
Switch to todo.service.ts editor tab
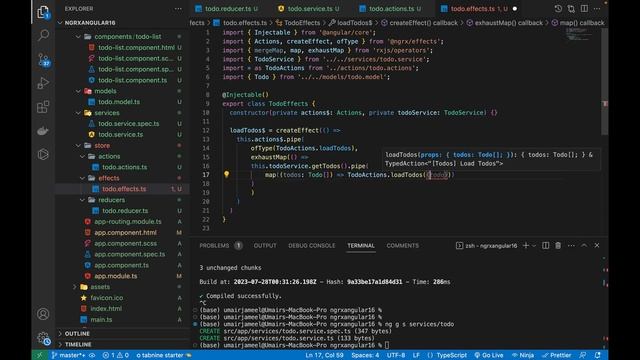(x=309, y=9)
